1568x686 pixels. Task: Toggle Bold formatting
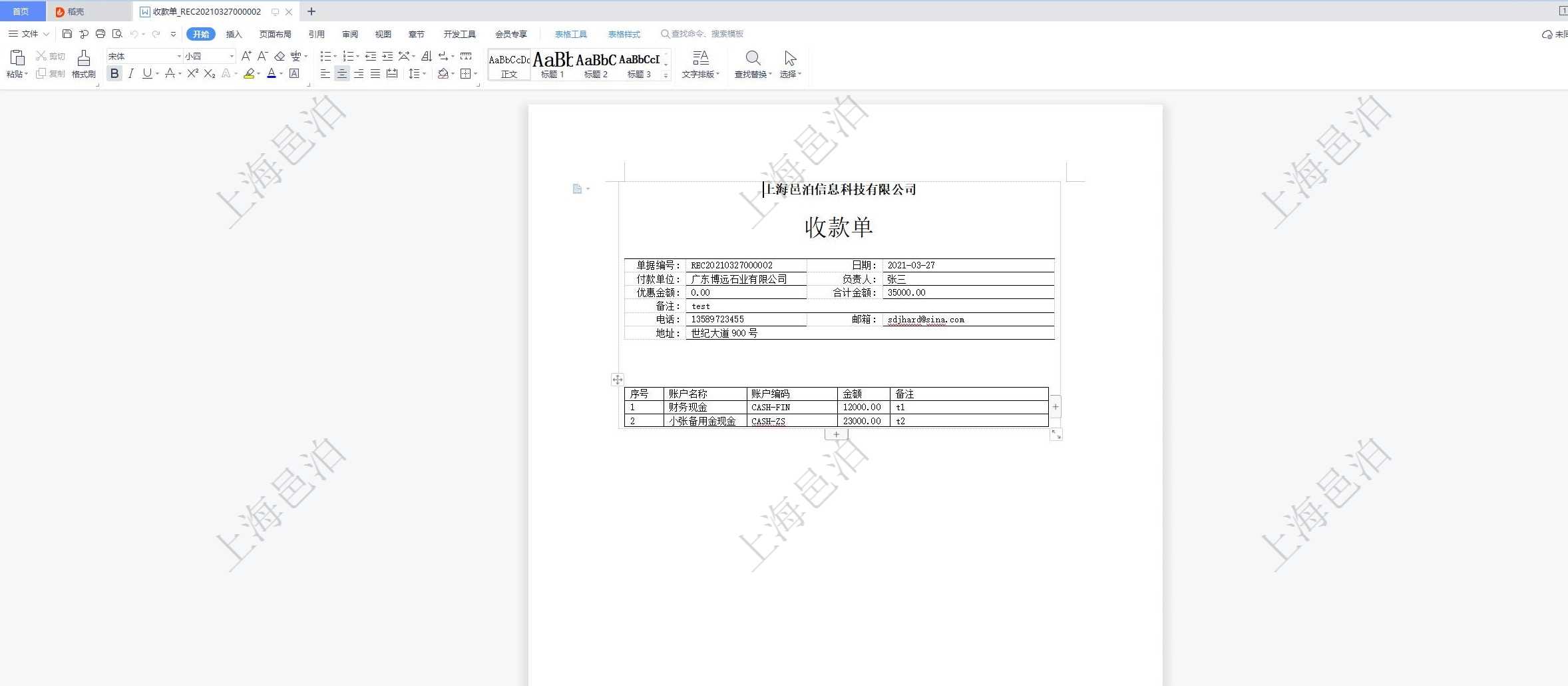tap(114, 74)
